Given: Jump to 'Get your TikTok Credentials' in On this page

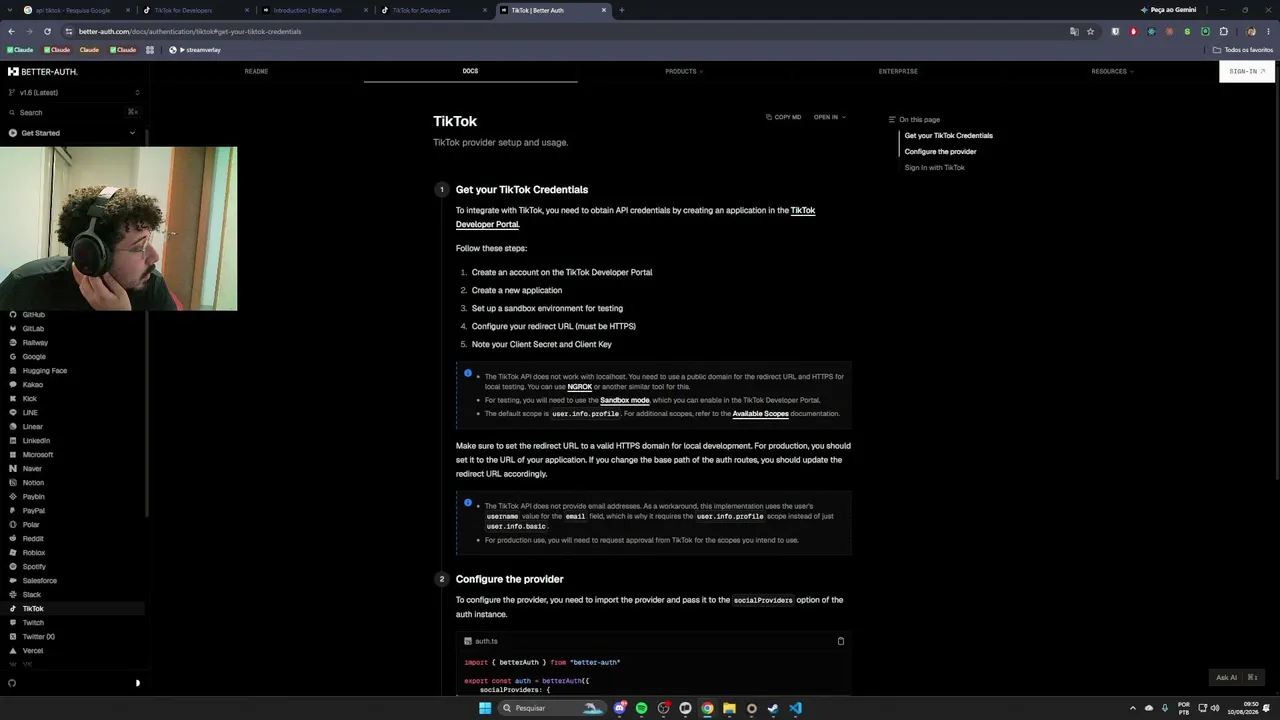Looking at the screenshot, I should point(948,136).
